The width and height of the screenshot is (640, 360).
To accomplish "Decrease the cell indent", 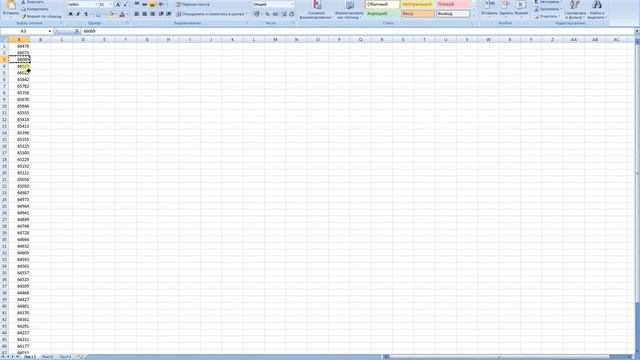I will pos(161,14).
